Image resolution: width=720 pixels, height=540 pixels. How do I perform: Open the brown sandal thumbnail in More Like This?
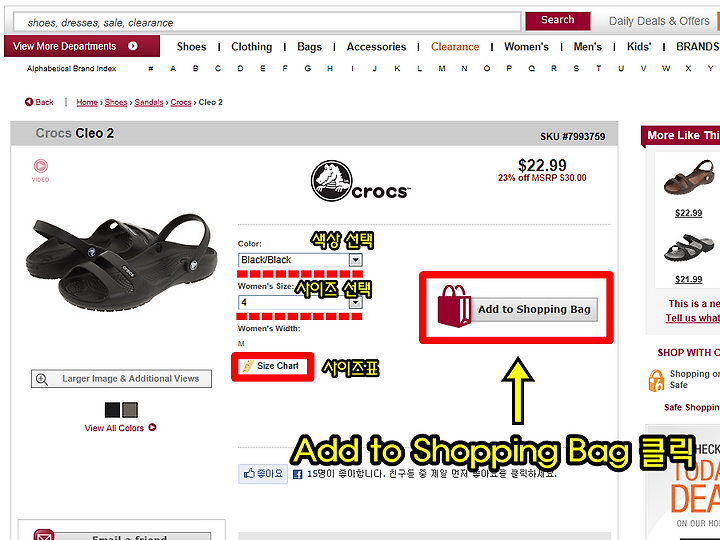(x=688, y=178)
